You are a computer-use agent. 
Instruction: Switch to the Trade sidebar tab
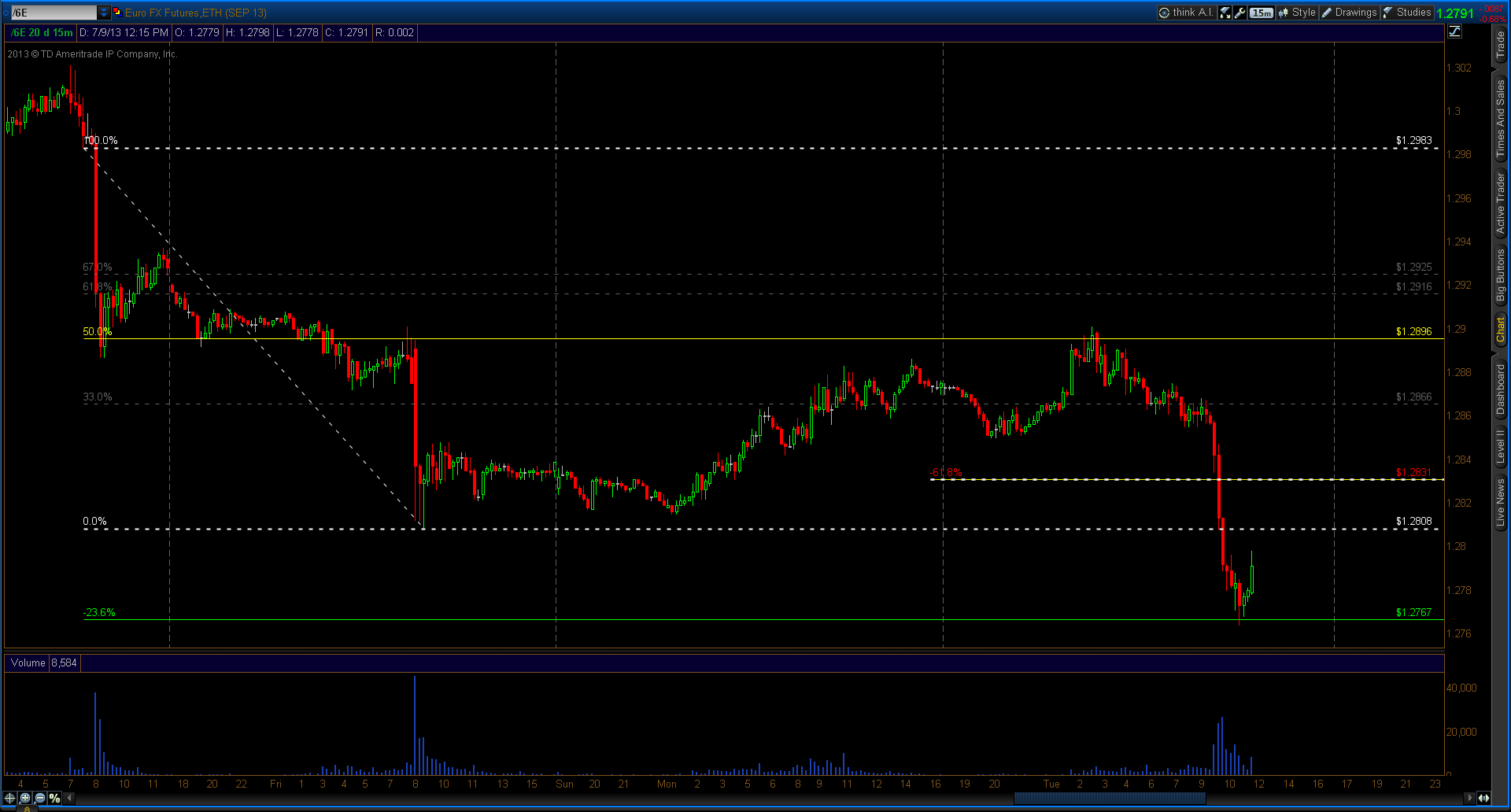pyautogui.click(x=1501, y=46)
